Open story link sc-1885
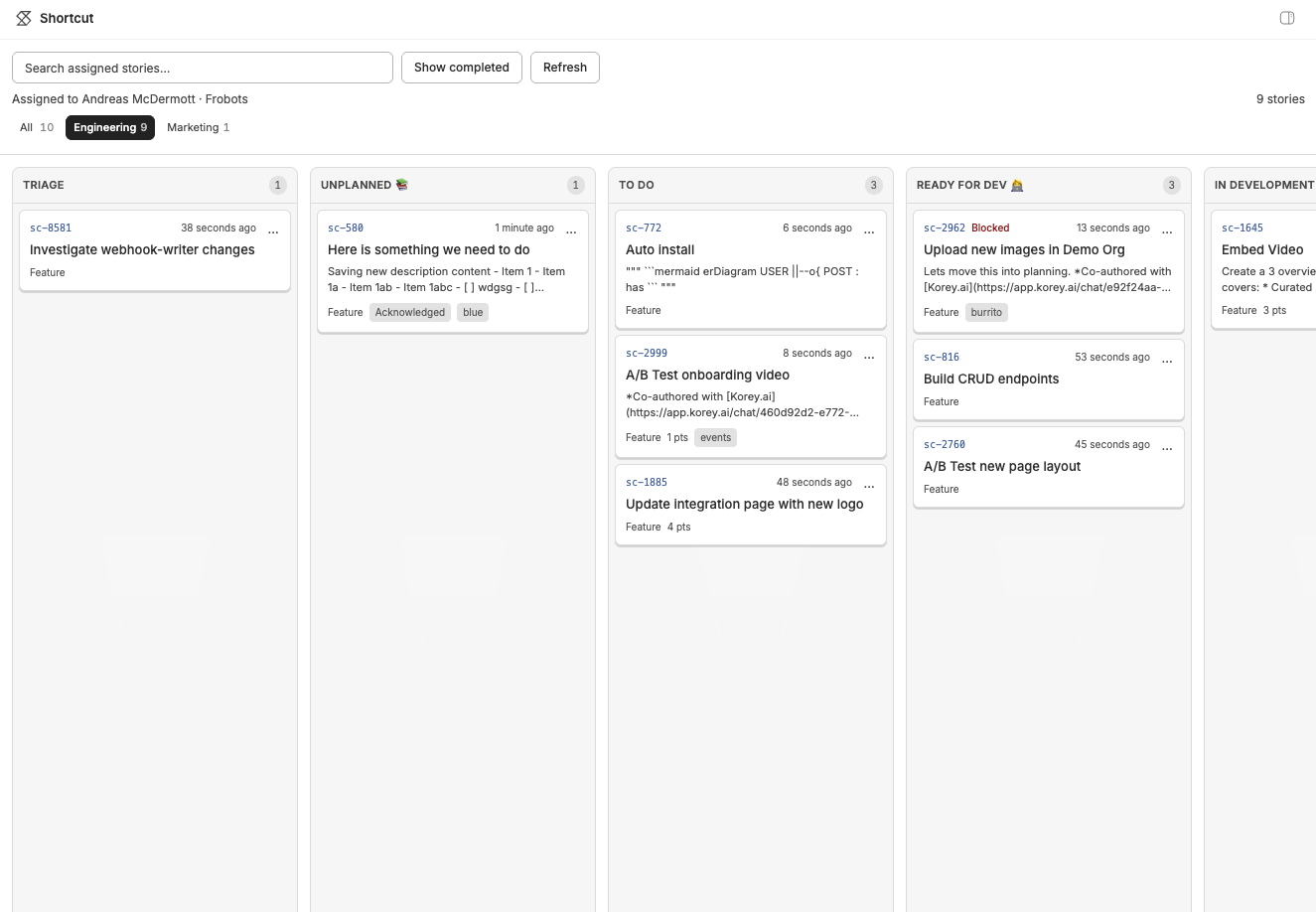 [647, 482]
